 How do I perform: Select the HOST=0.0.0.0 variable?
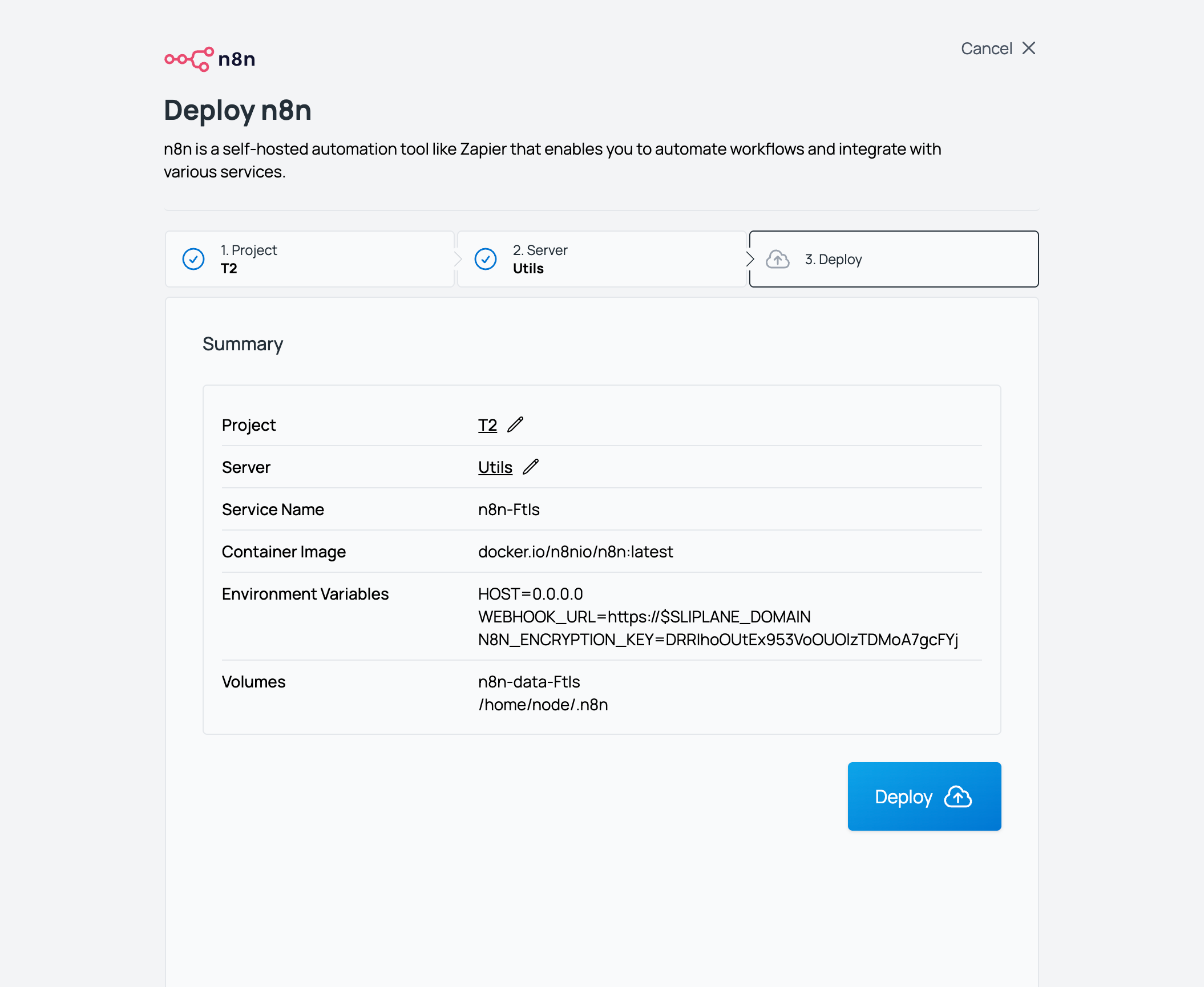[x=531, y=594]
